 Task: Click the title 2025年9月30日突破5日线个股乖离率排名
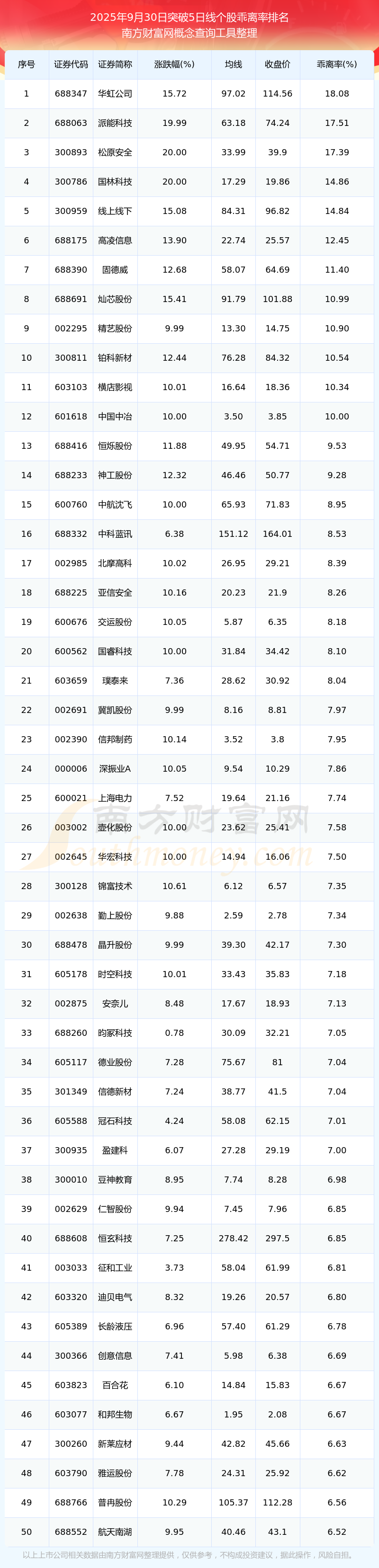[189, 17]
